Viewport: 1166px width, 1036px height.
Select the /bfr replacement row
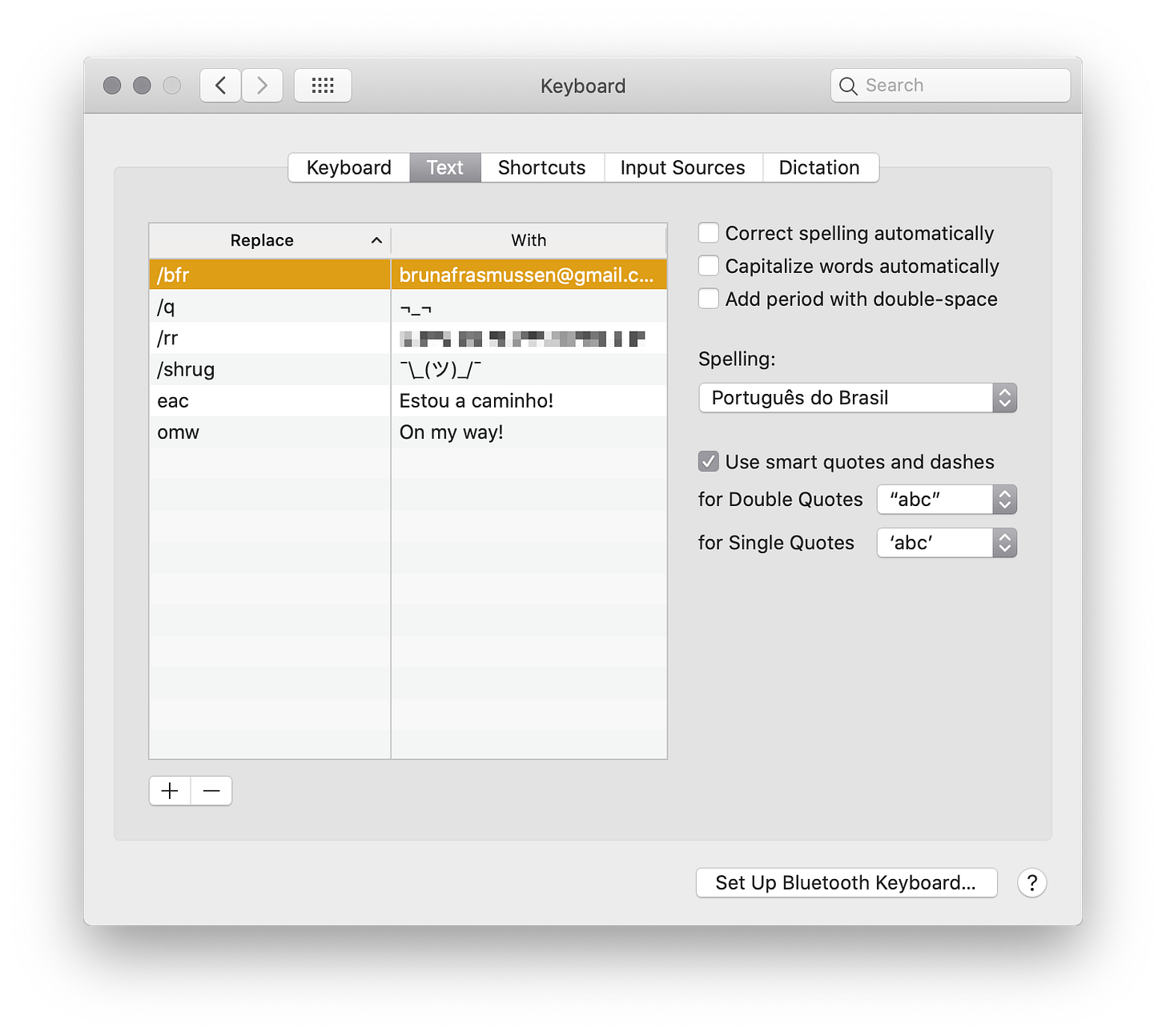point(408,275)
